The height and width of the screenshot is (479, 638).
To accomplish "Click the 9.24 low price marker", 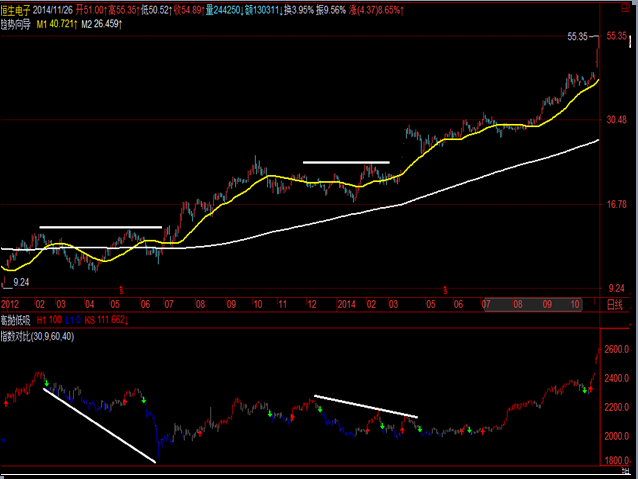I will point(20,283).
